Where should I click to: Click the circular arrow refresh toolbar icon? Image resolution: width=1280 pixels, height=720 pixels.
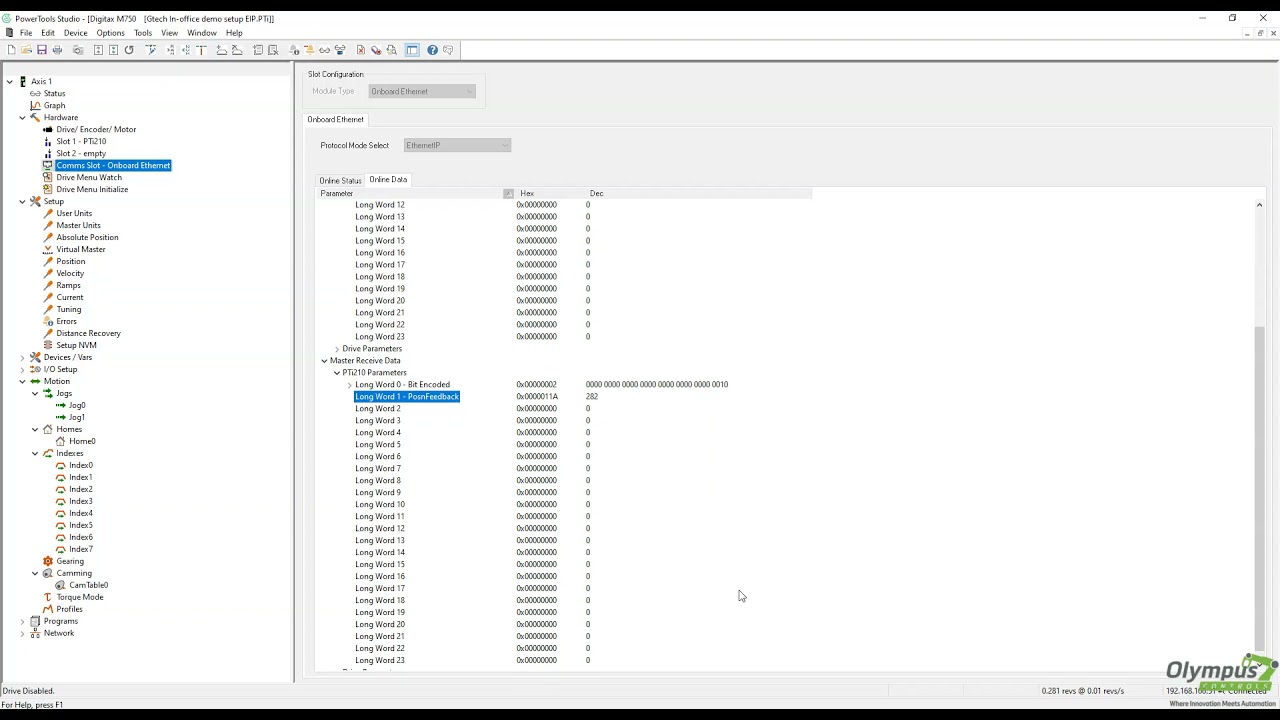tap(129, 50)
